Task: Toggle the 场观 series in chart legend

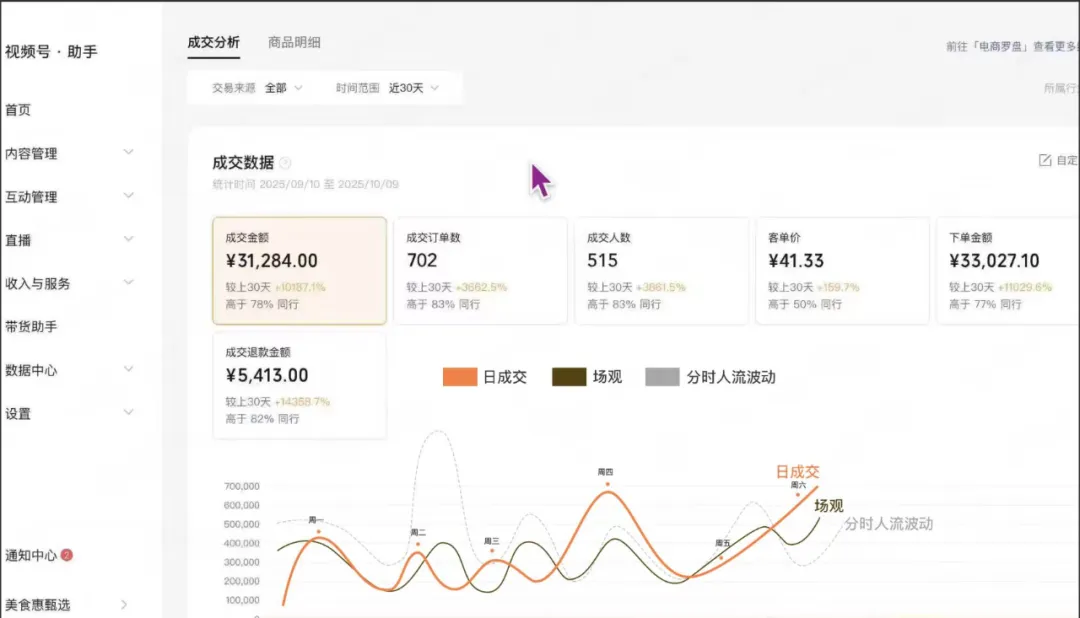Action: point(585,377)
